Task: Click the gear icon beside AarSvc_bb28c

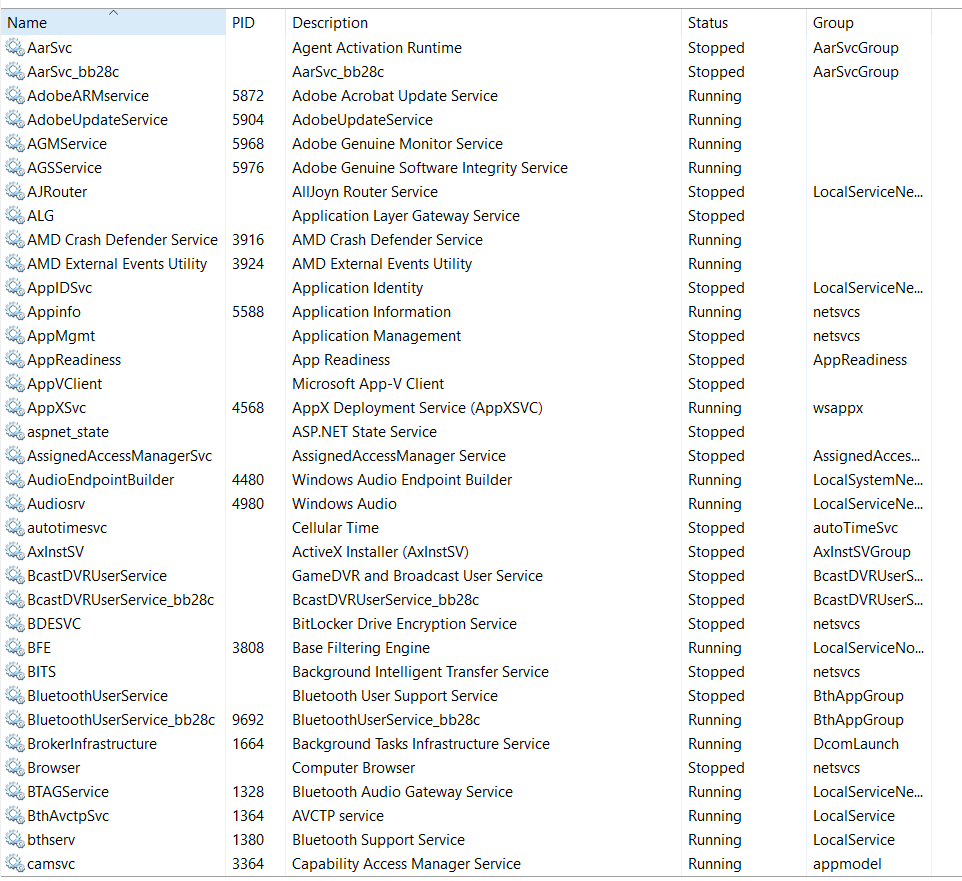Action: tap(15, 71)
